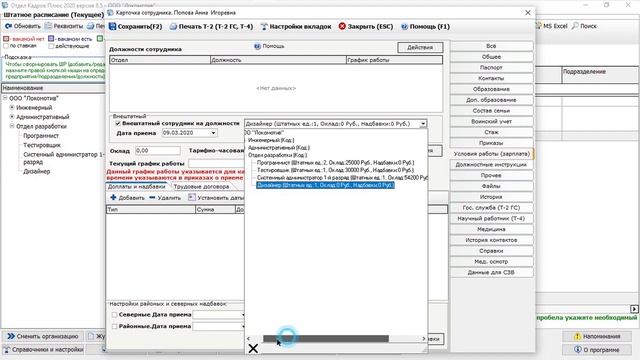Image resolution: width=640 pixels, height=360 pixels.
Task: Open the Northern date dropdown
Action: 242,315
